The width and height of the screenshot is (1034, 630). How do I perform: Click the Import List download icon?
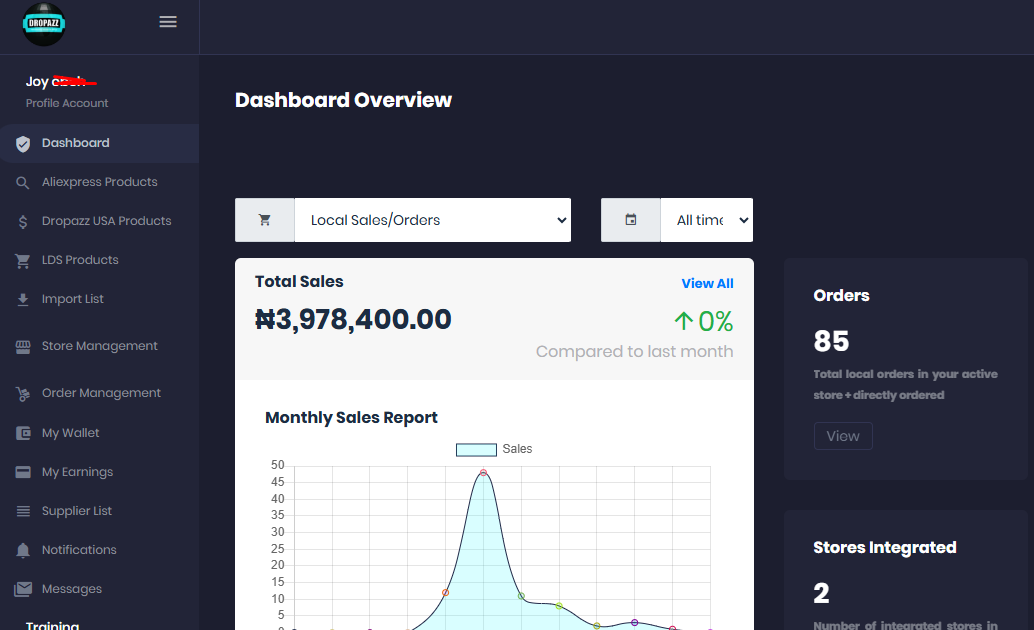point(23,300)
